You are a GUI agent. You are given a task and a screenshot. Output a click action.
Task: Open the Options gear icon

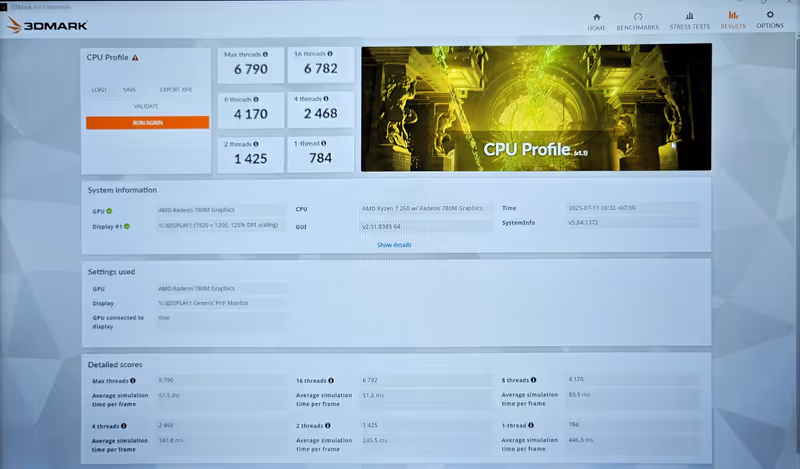769,19
